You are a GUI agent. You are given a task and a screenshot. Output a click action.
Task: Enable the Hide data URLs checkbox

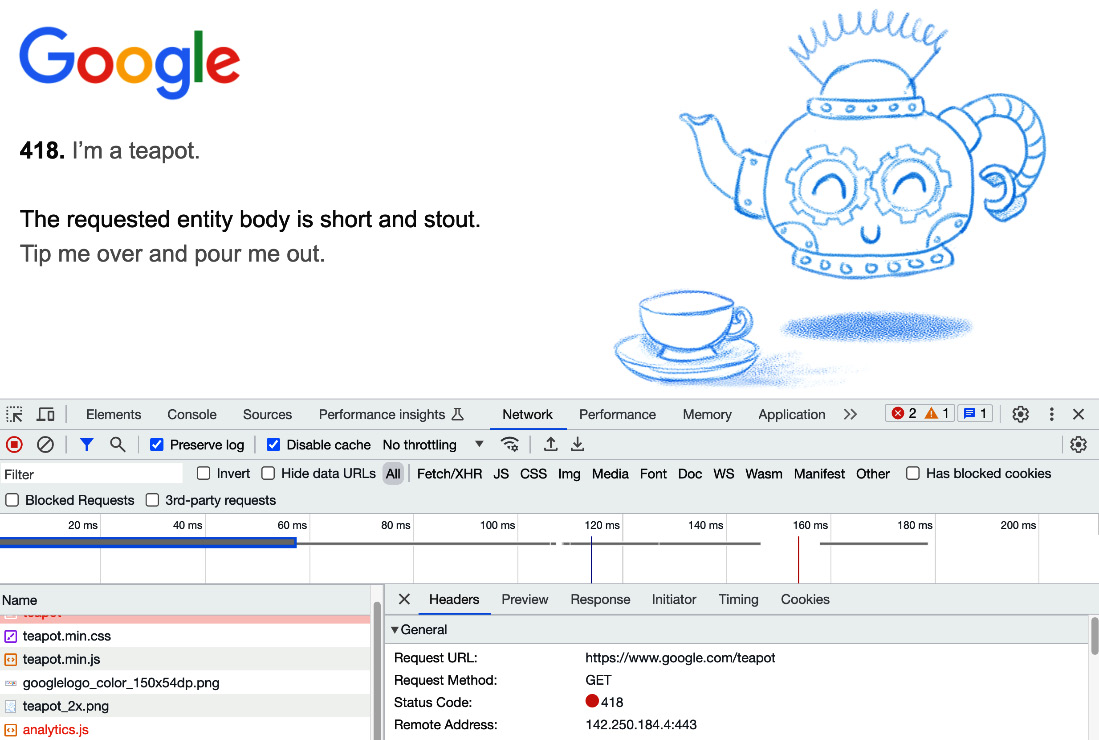268,473
